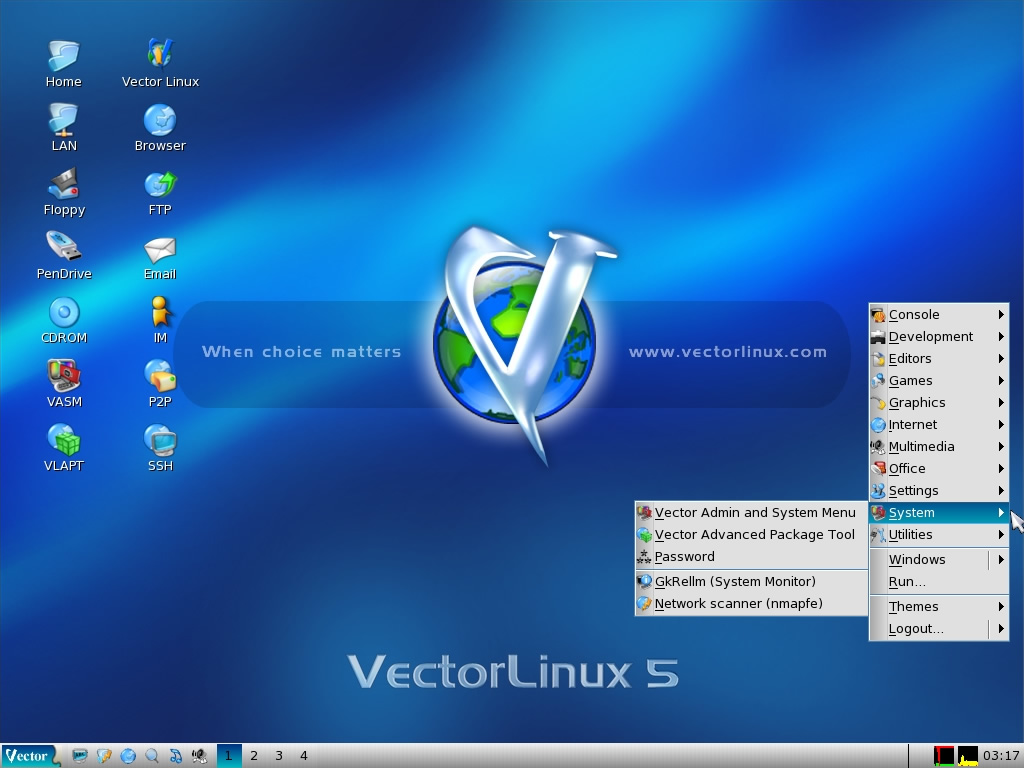Click the magnifier search icon in taskbar
Viewport: 1024px width, 768px height.
(152, 756)
